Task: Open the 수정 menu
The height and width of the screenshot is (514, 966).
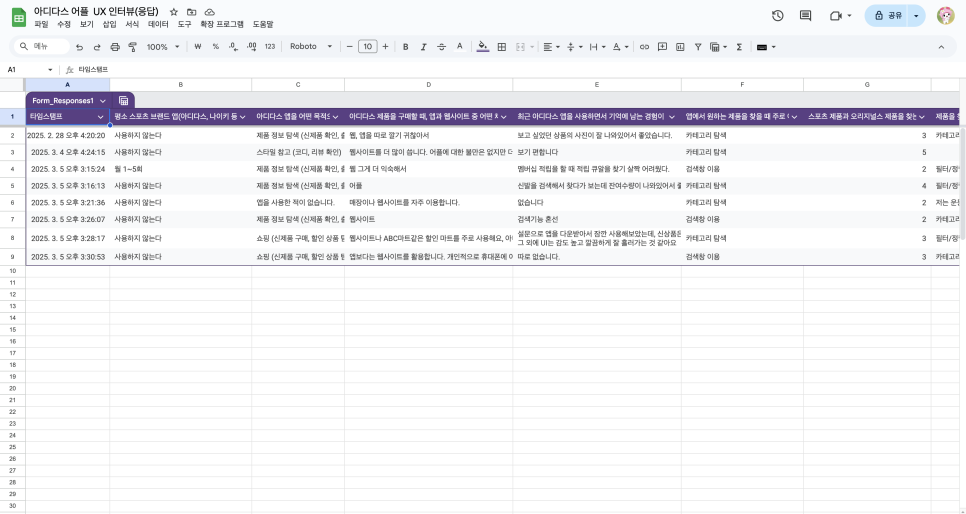Action: [64, 25]
